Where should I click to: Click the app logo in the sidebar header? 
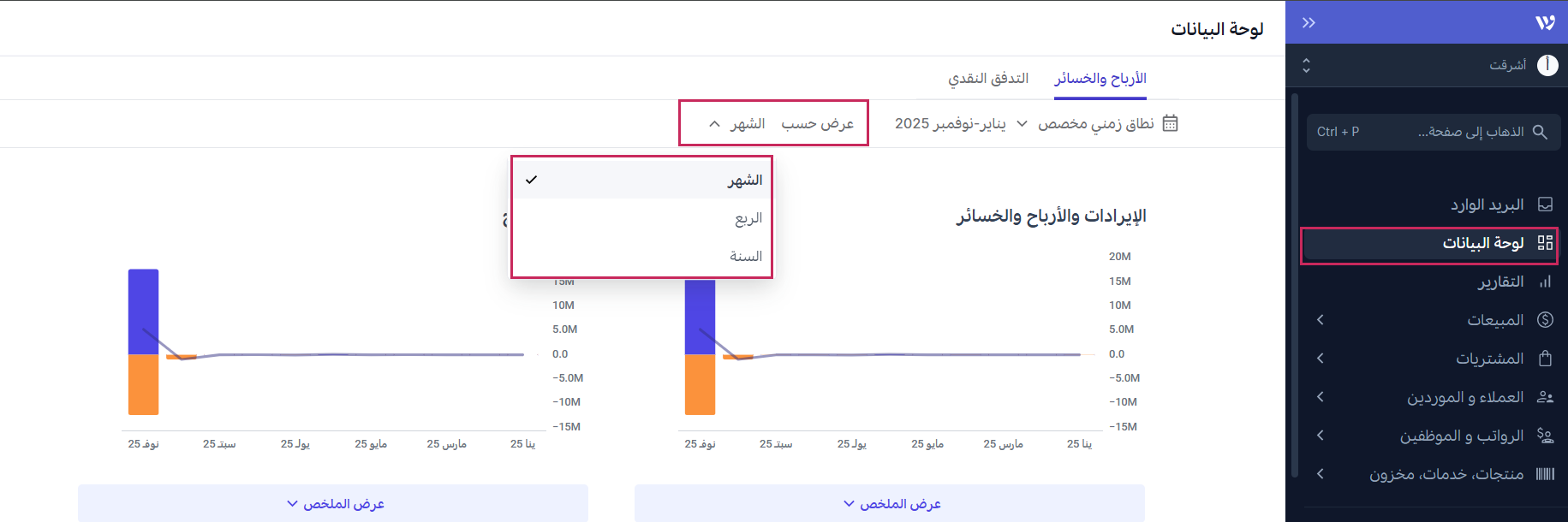1545,22
